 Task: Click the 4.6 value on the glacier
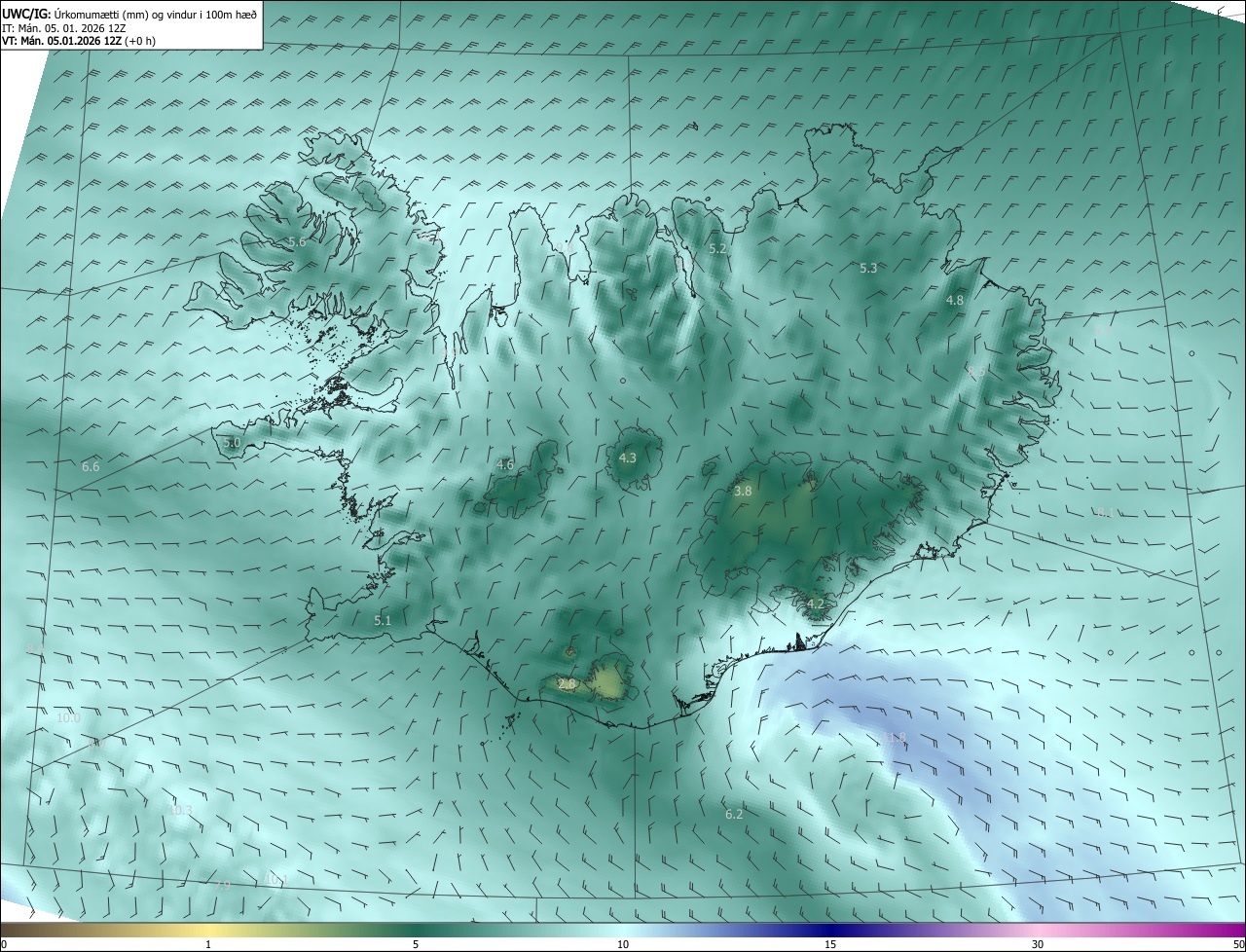click(x=504, y=465)
